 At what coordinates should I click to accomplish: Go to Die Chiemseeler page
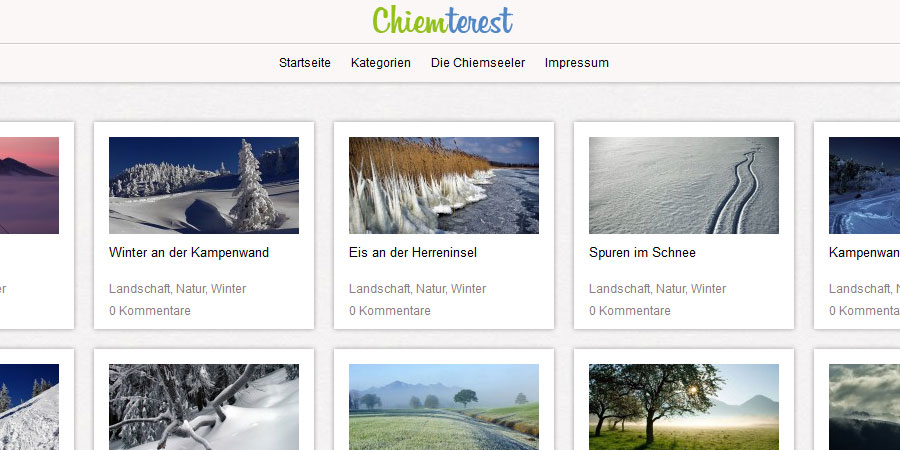(478, 63)
